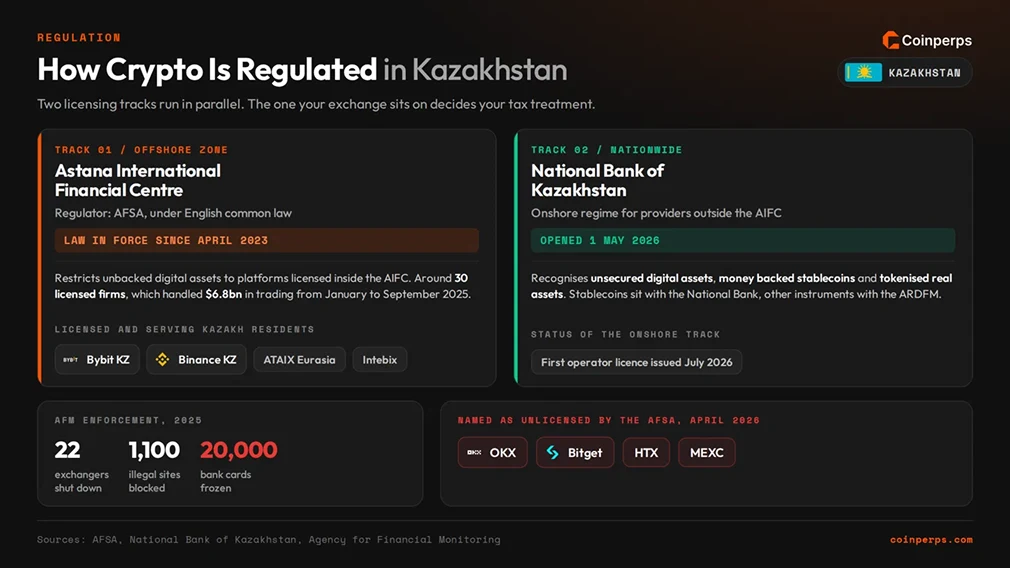Open the coinperps.com link
1010x568 pixels.
[x=931, y=540]
